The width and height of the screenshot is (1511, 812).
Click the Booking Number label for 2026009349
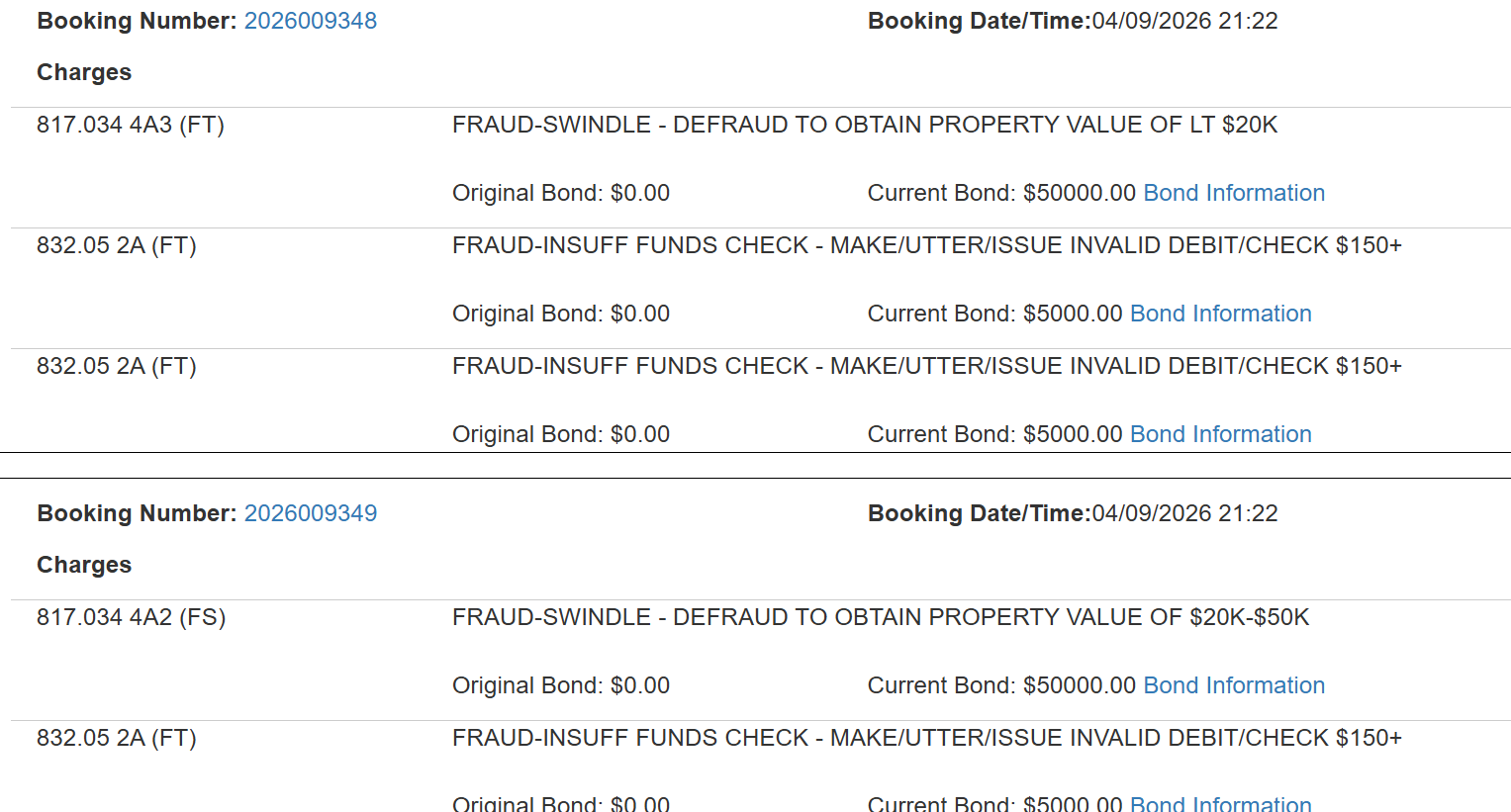click(137, 513)
